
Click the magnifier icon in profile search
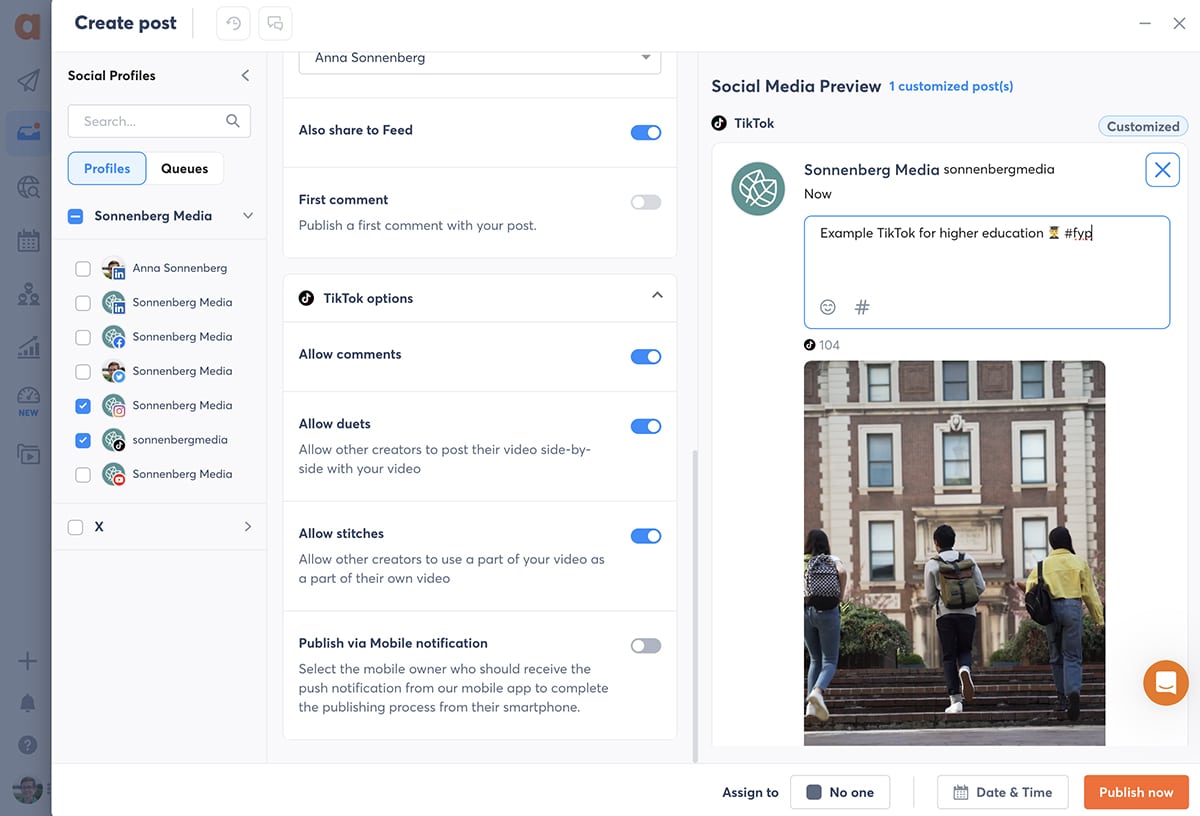click(233, 121)
